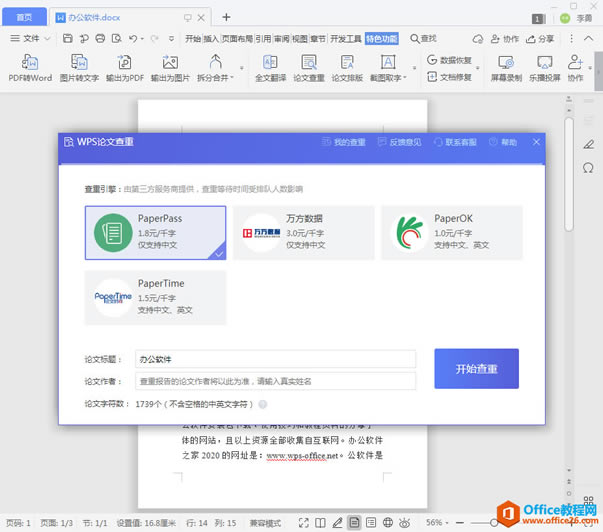Click the fullscreen icon in status bar

pyautogui.click(x=304, y=522)
